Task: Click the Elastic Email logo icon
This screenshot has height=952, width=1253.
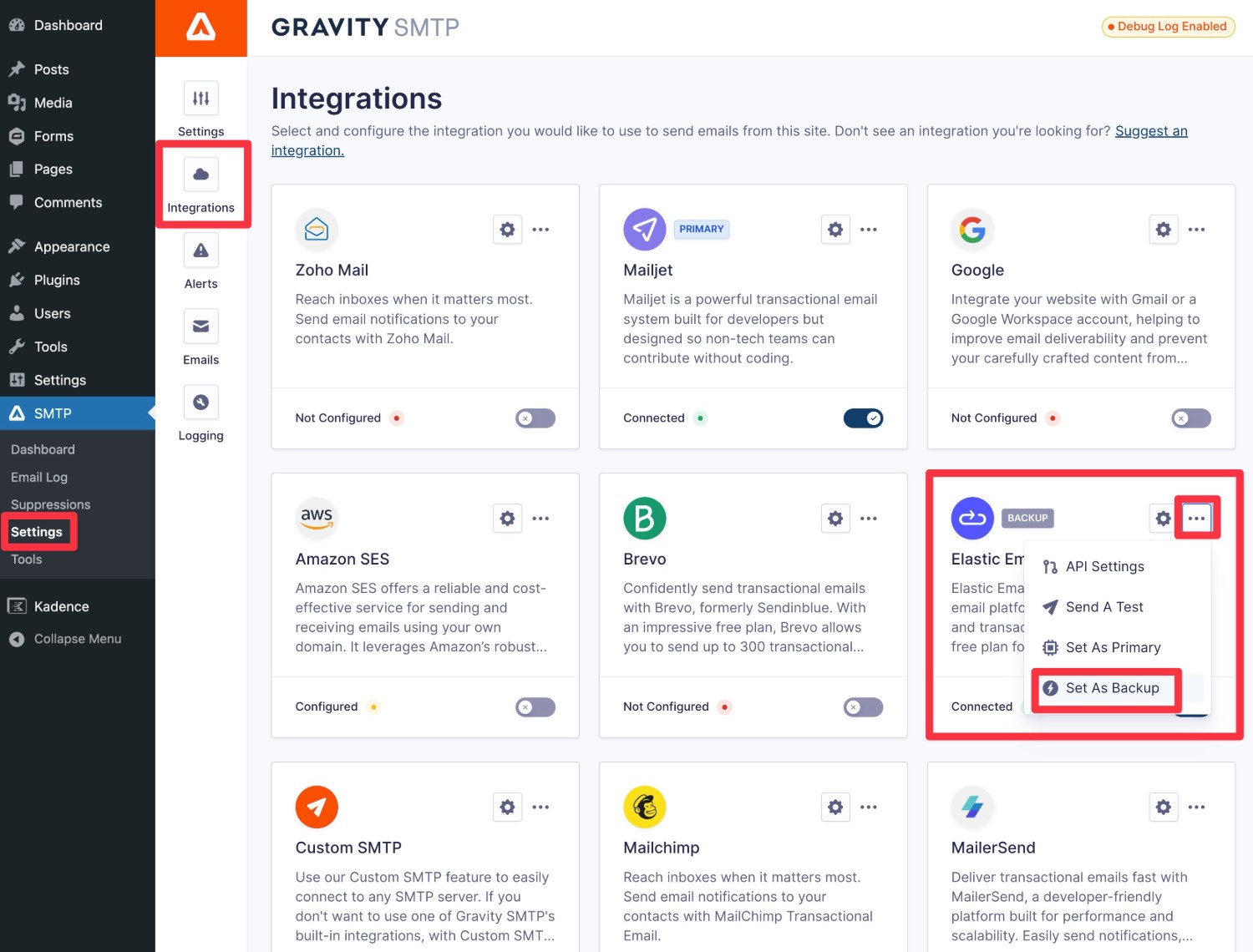Action: pyautogui.click(x=972, y=519)
